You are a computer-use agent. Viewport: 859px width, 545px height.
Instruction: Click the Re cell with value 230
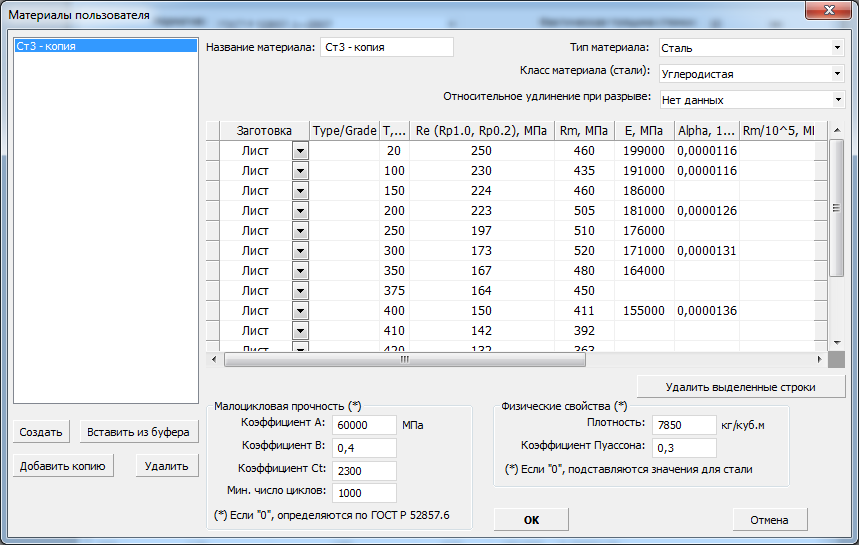coord(482,171)
